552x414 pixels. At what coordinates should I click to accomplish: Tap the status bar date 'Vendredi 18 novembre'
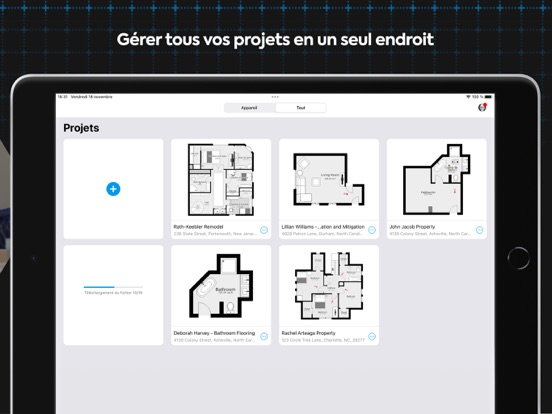click(x=92, y=97)
